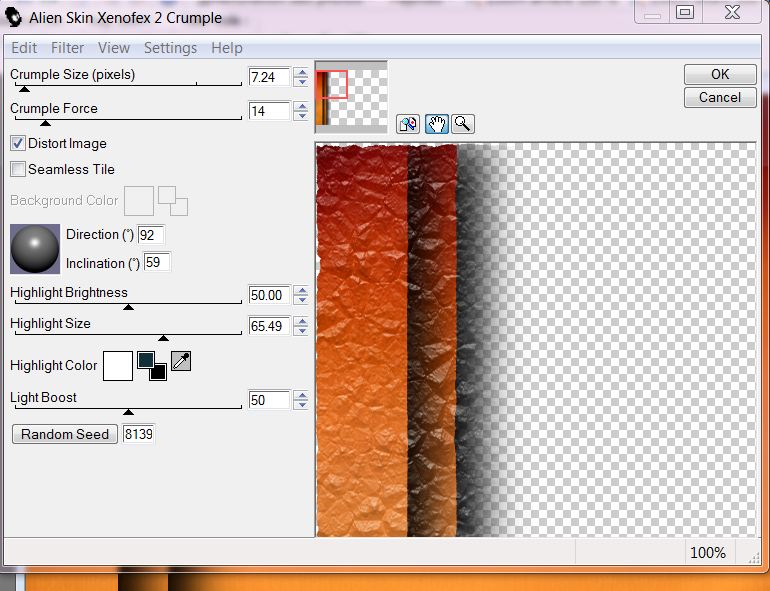
Task: Generate a new Random Seed
Action: point(65,434)
